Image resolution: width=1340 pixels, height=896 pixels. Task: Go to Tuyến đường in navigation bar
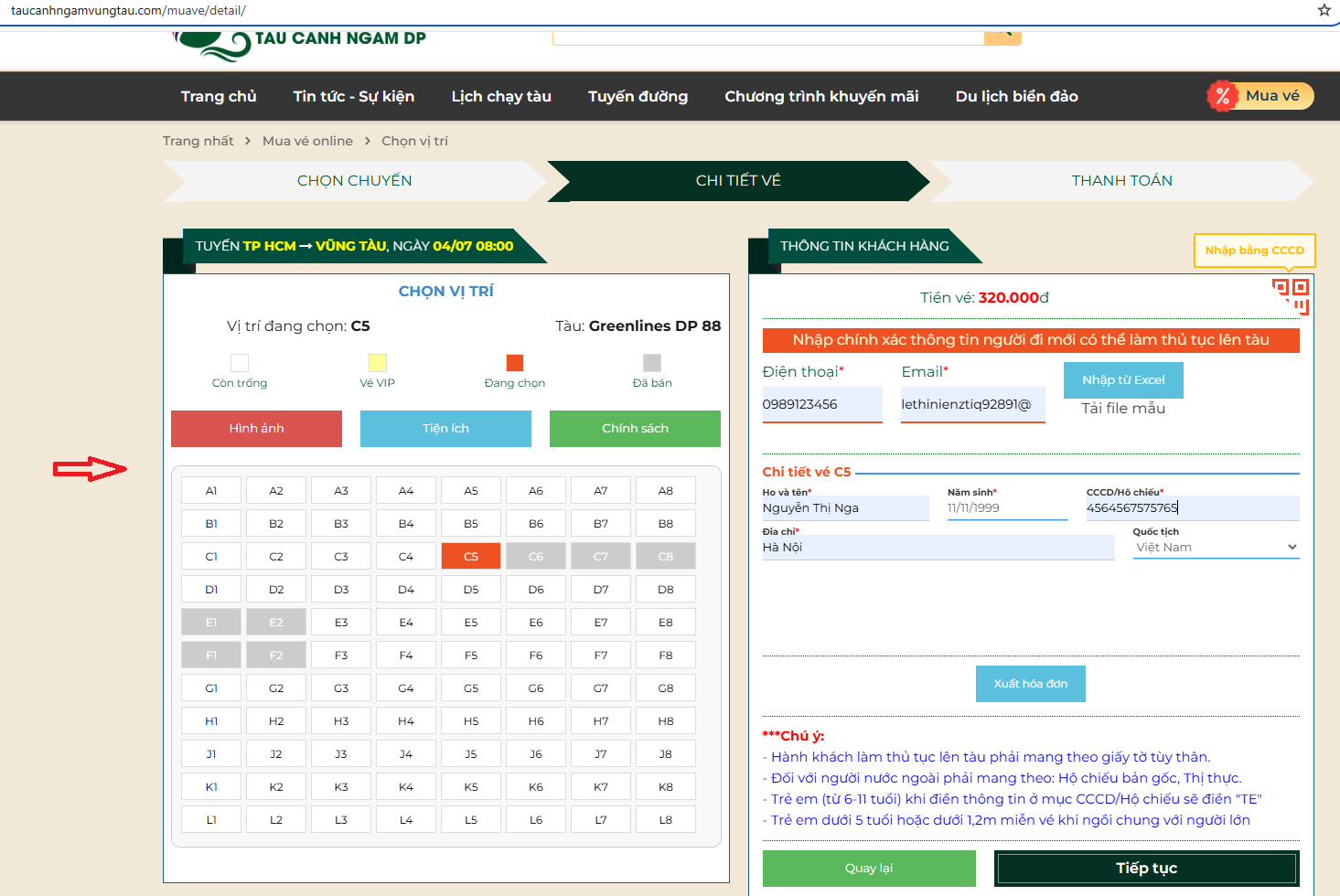(x=638, y=96)
